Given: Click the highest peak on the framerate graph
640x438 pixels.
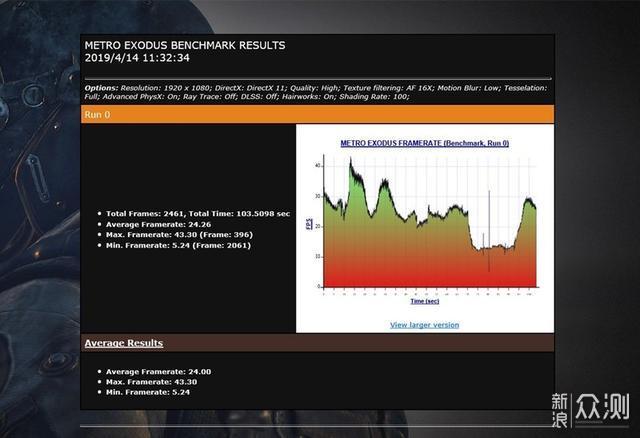Looking at the screenshot, I should point(349,162).
